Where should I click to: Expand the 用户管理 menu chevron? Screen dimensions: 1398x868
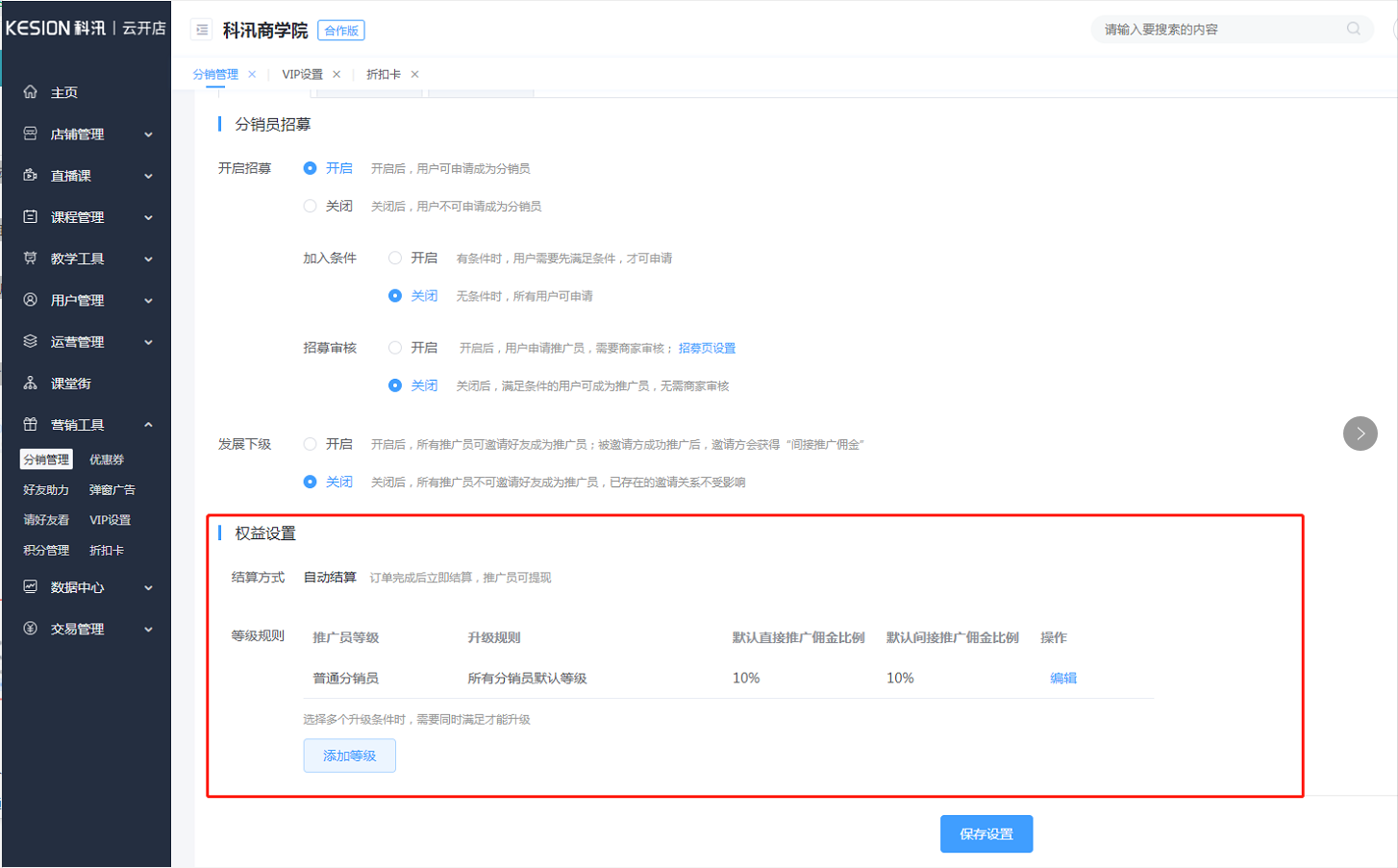pyautogui.click(x=148, y=301)
